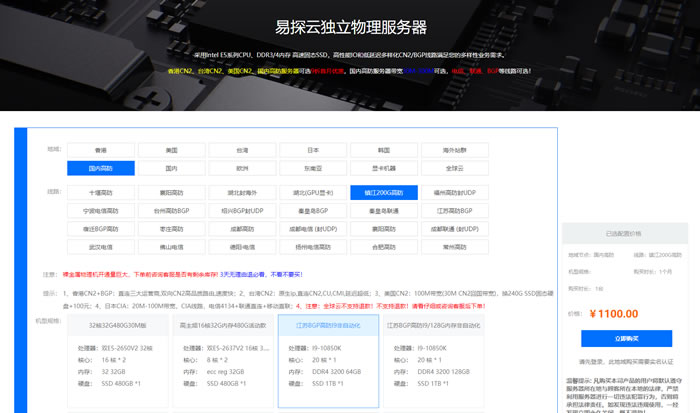Select the 秦皇岛联通 line

click(x=384, y=211)
